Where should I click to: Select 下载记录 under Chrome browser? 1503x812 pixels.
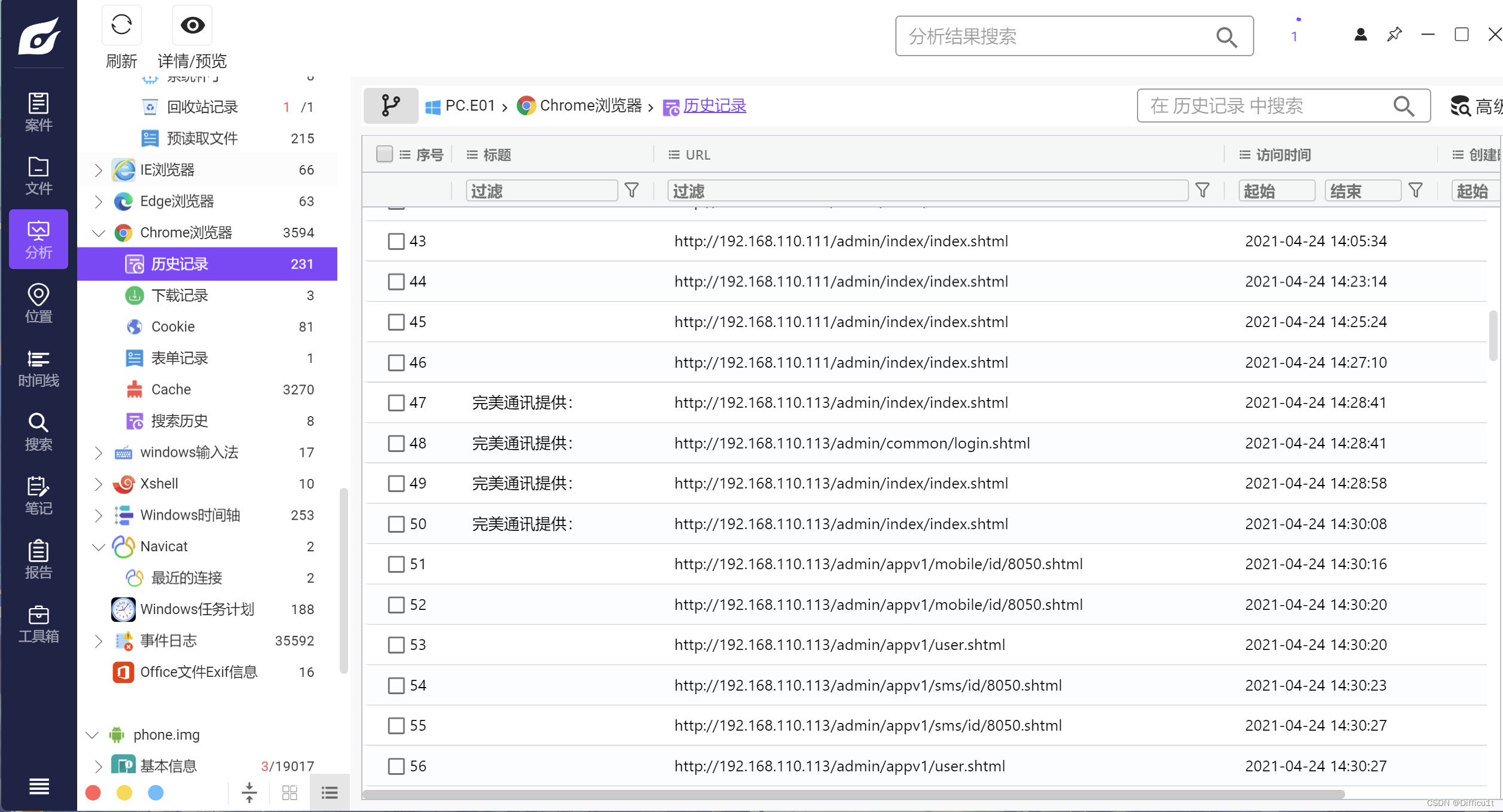point(179,295)
